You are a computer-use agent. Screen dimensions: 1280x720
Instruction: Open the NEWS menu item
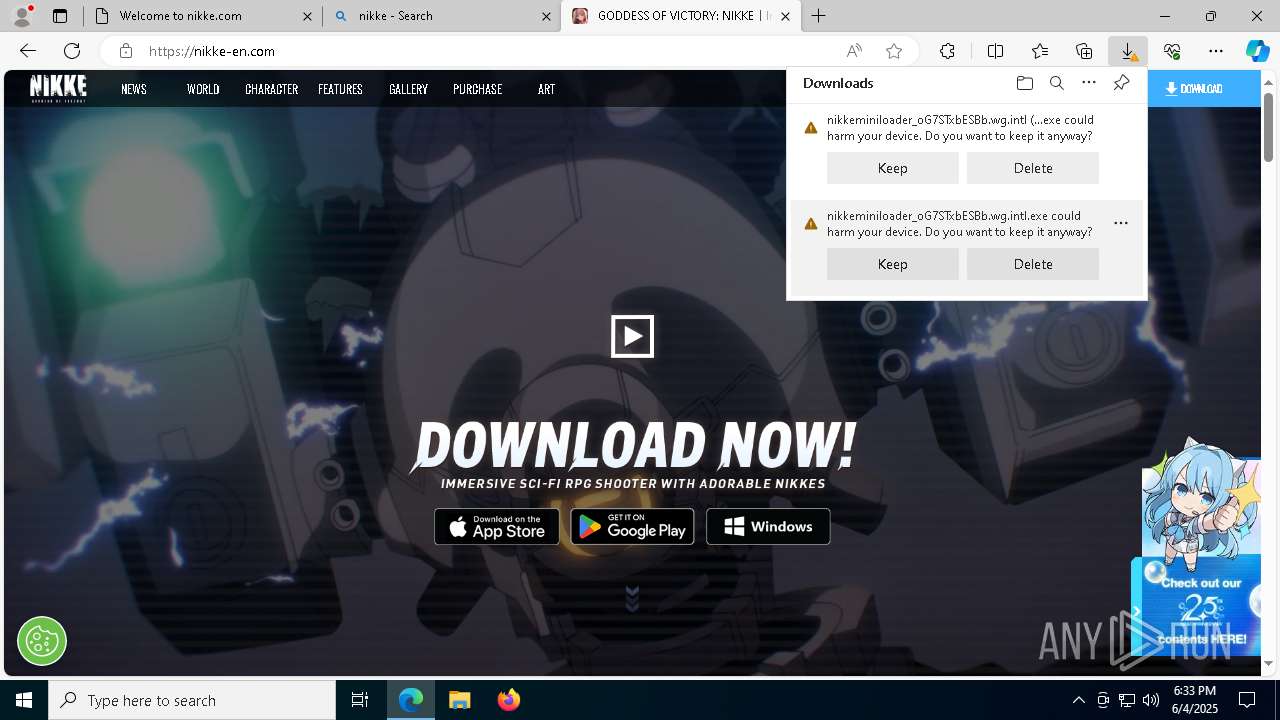[134, 89]
